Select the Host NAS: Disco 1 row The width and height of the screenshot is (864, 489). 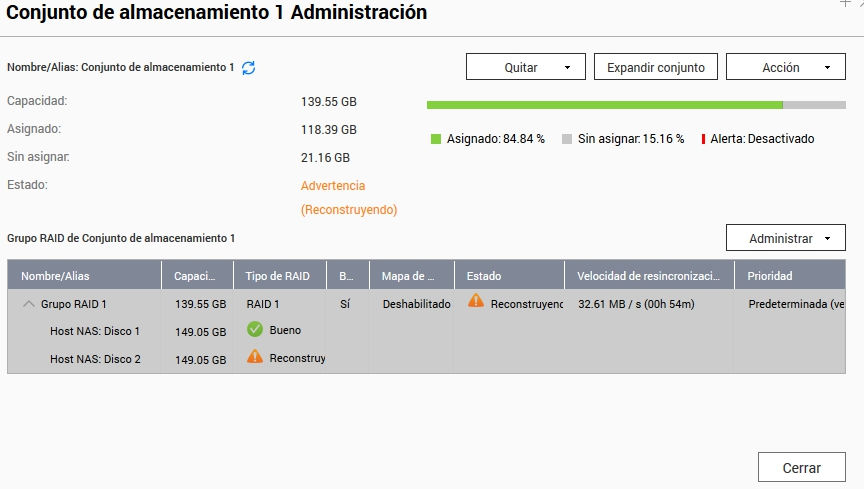[95, 331]
